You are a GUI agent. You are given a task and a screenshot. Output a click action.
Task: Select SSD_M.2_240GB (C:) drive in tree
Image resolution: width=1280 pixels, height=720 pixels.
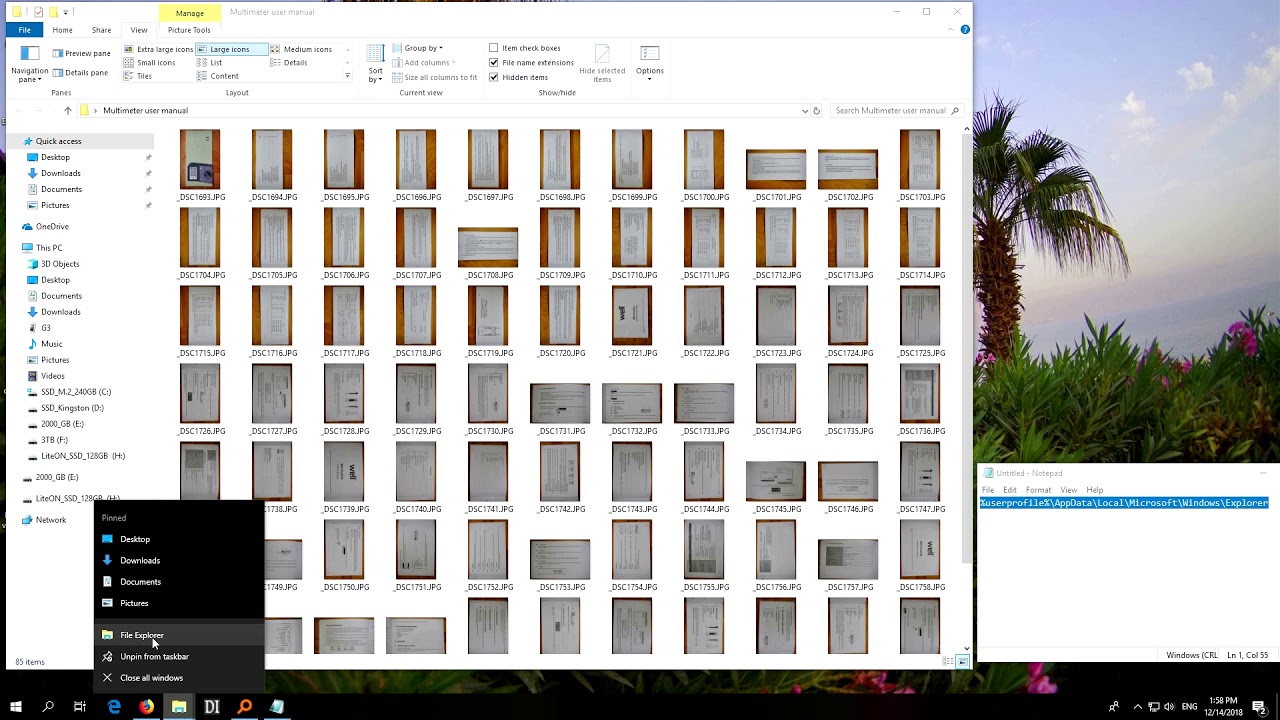tap(76, 392)
